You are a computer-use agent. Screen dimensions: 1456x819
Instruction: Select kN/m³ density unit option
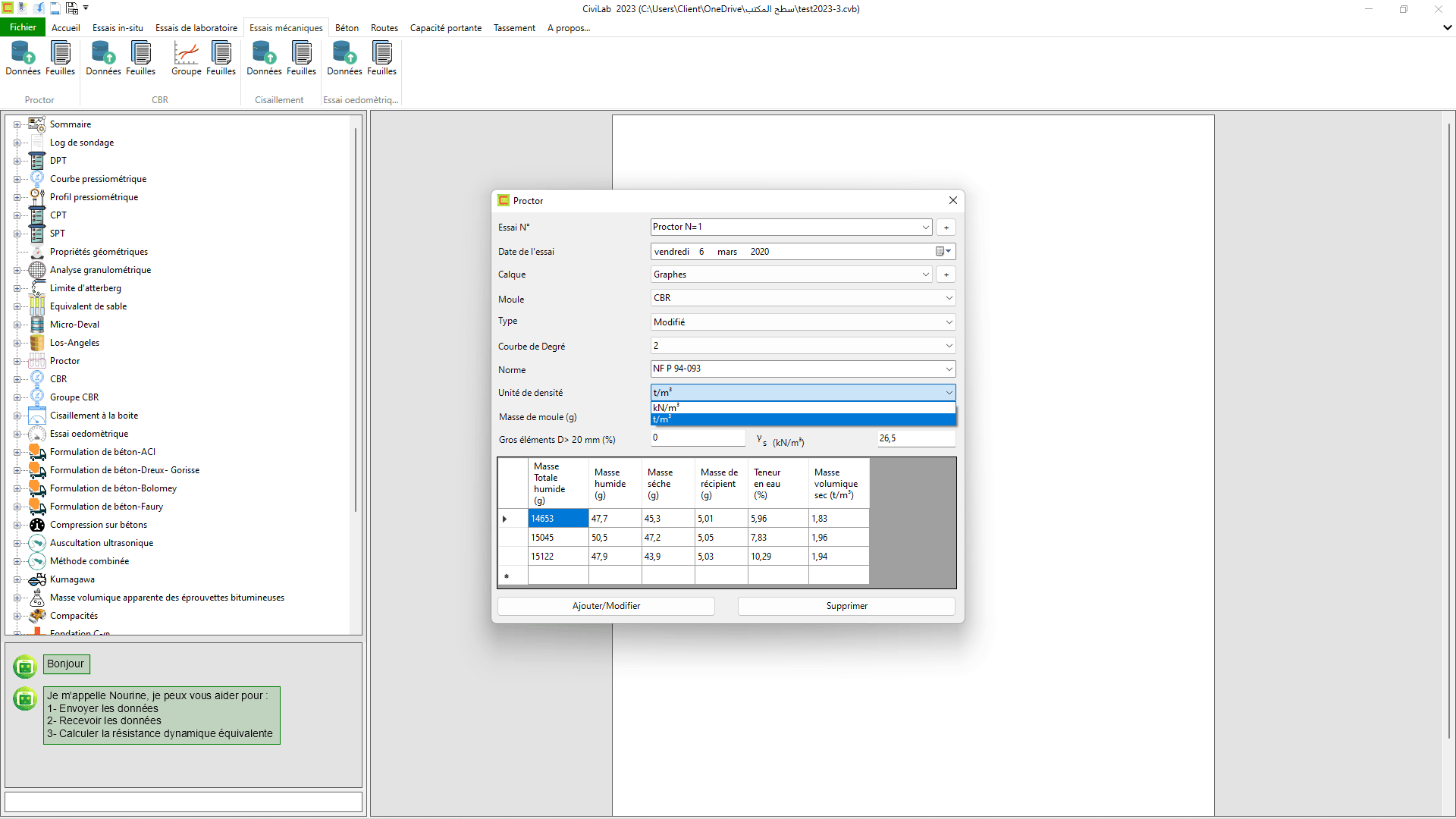803,408
